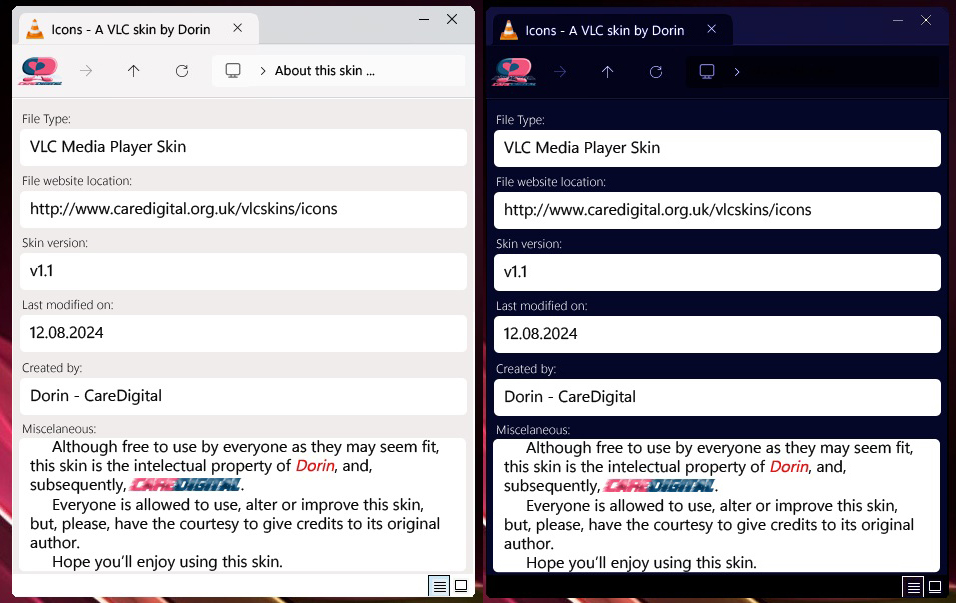Click the 'v1.1' version field in the light window

pyautogui.click(x=243, y=271)
